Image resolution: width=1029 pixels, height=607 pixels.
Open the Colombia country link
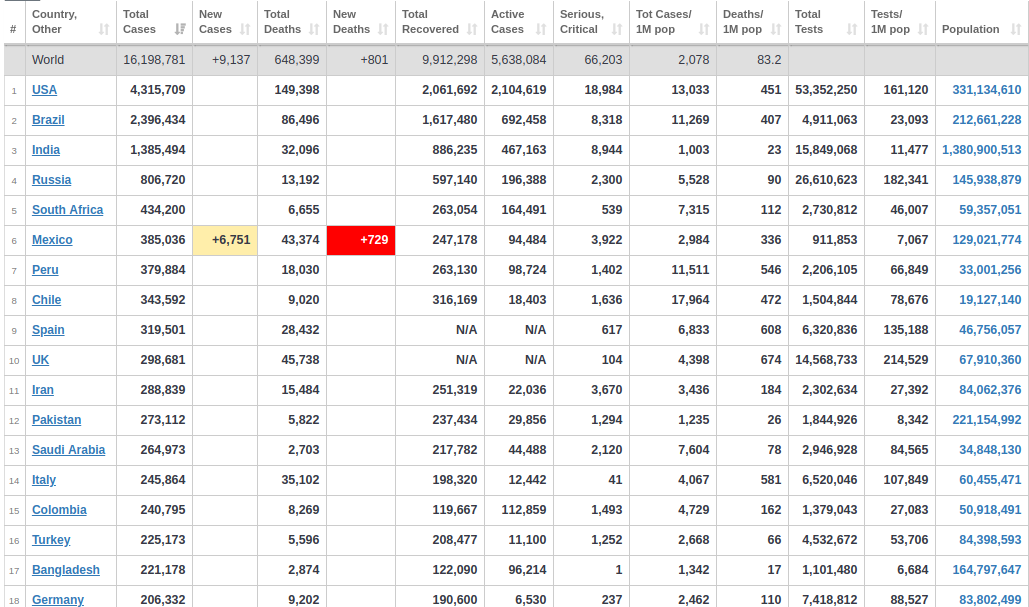pyautogui.click(x=59, y=510)
